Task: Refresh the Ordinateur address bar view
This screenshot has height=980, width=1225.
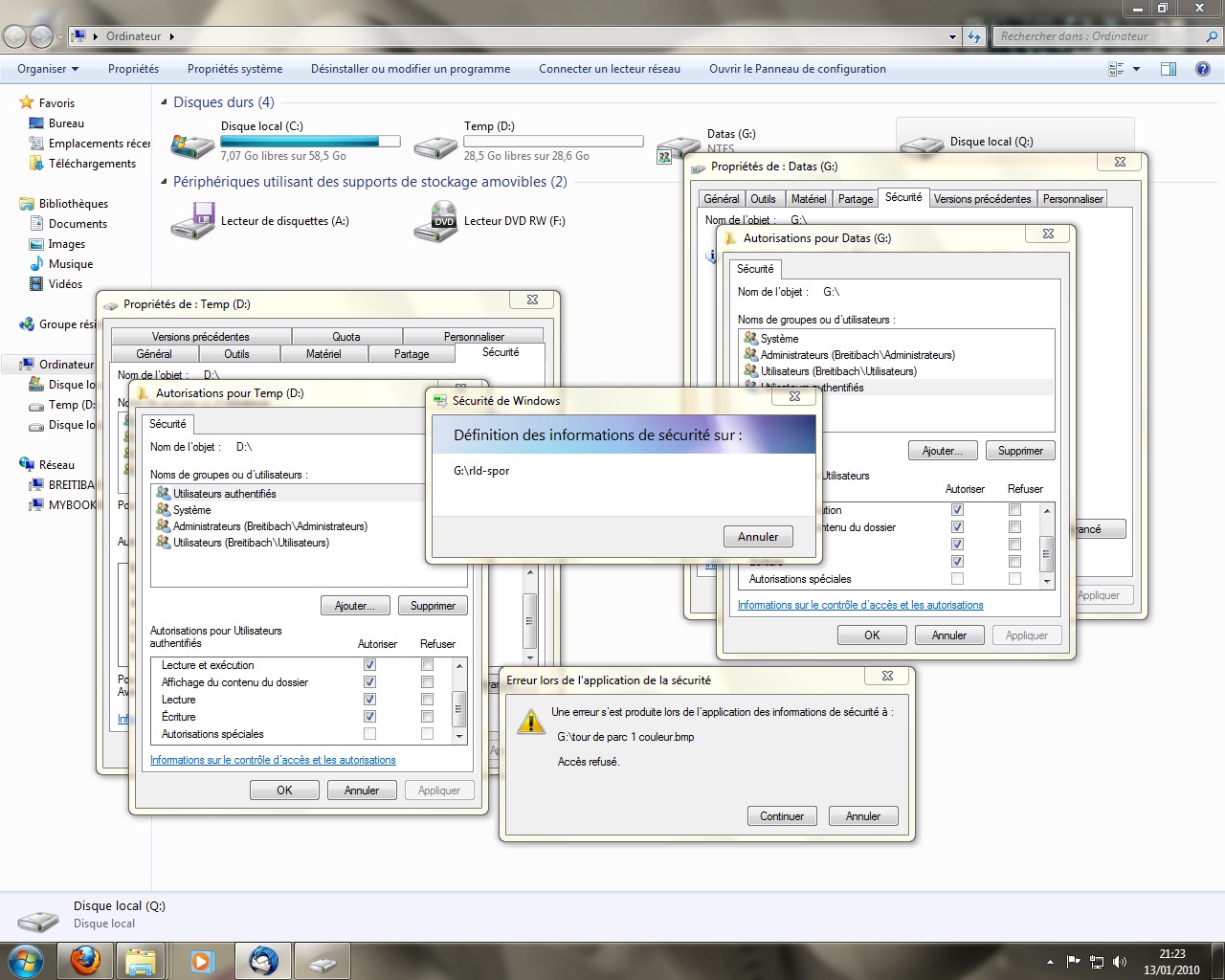Action: pyautogui.click(x=974, y=36)
